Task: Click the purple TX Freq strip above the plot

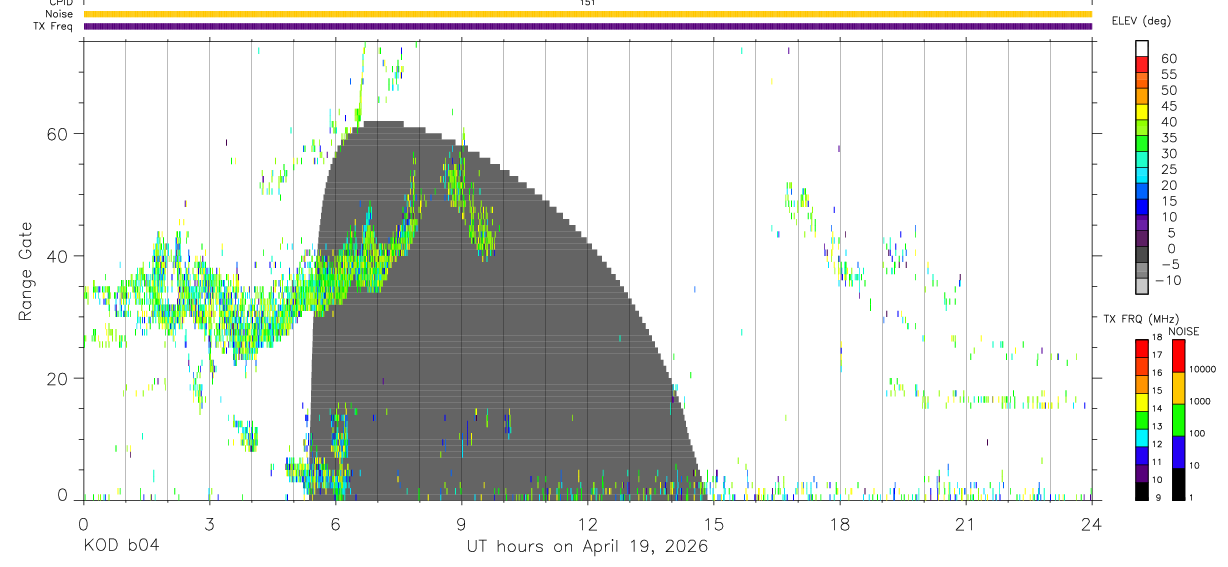Action: pyautogui.click(x=587, y=26)
